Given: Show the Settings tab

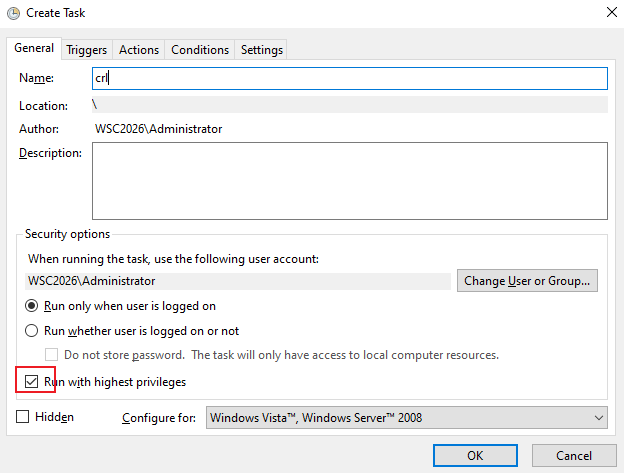Looking at the screenshot, I should click(261, 50).
